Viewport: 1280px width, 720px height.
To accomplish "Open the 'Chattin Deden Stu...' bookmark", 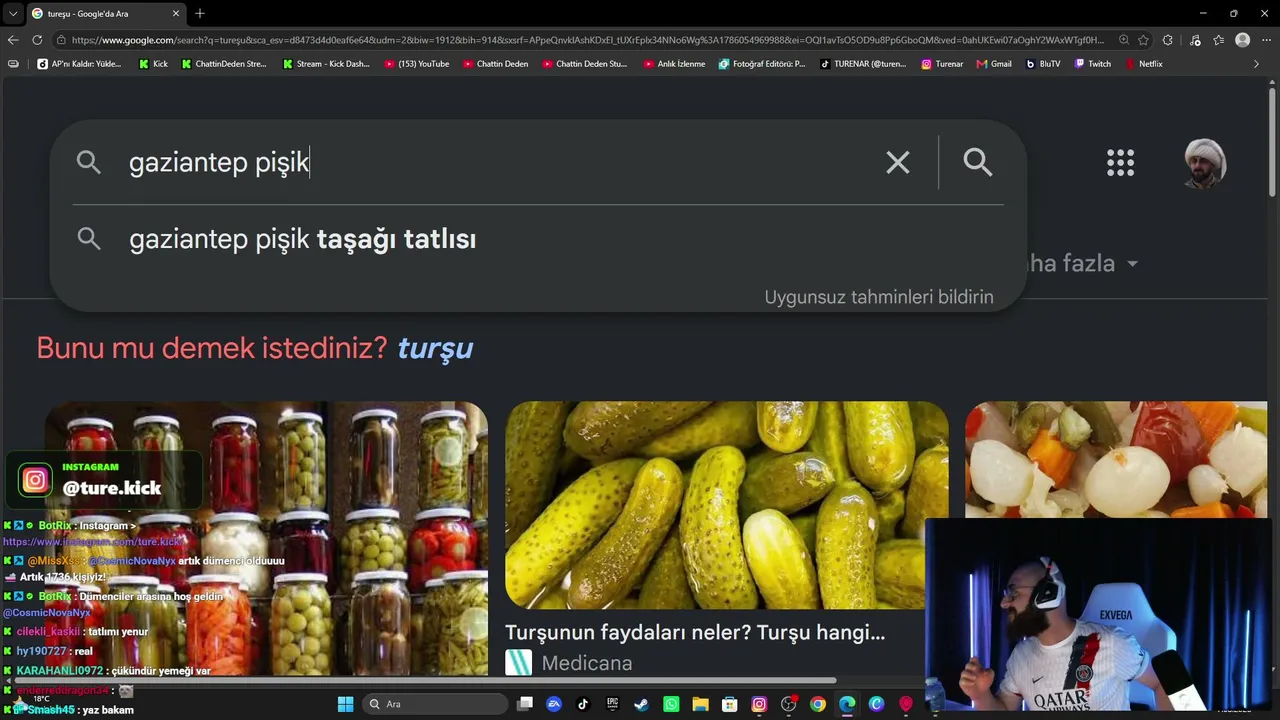I will 585,64.
